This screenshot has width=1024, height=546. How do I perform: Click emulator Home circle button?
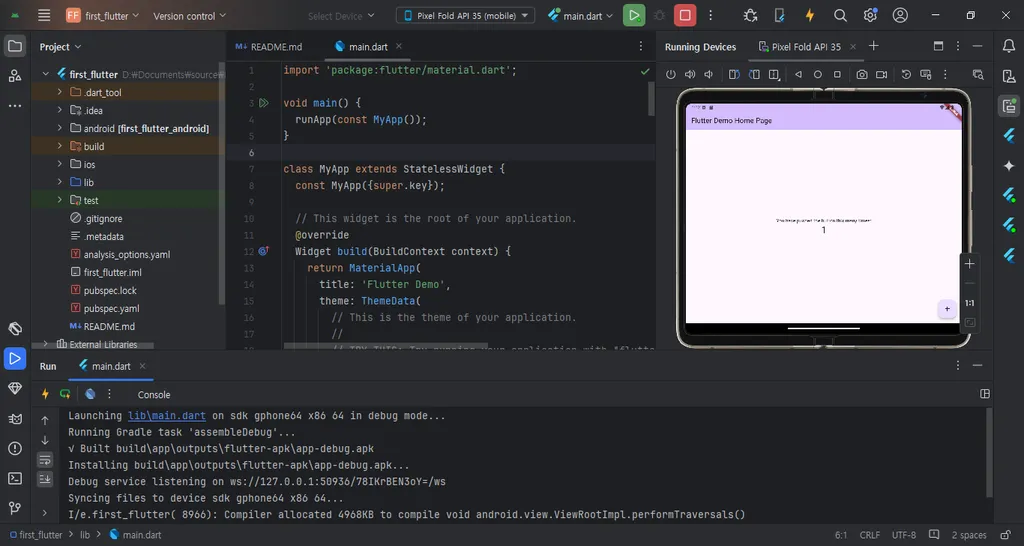click(818, 74)
